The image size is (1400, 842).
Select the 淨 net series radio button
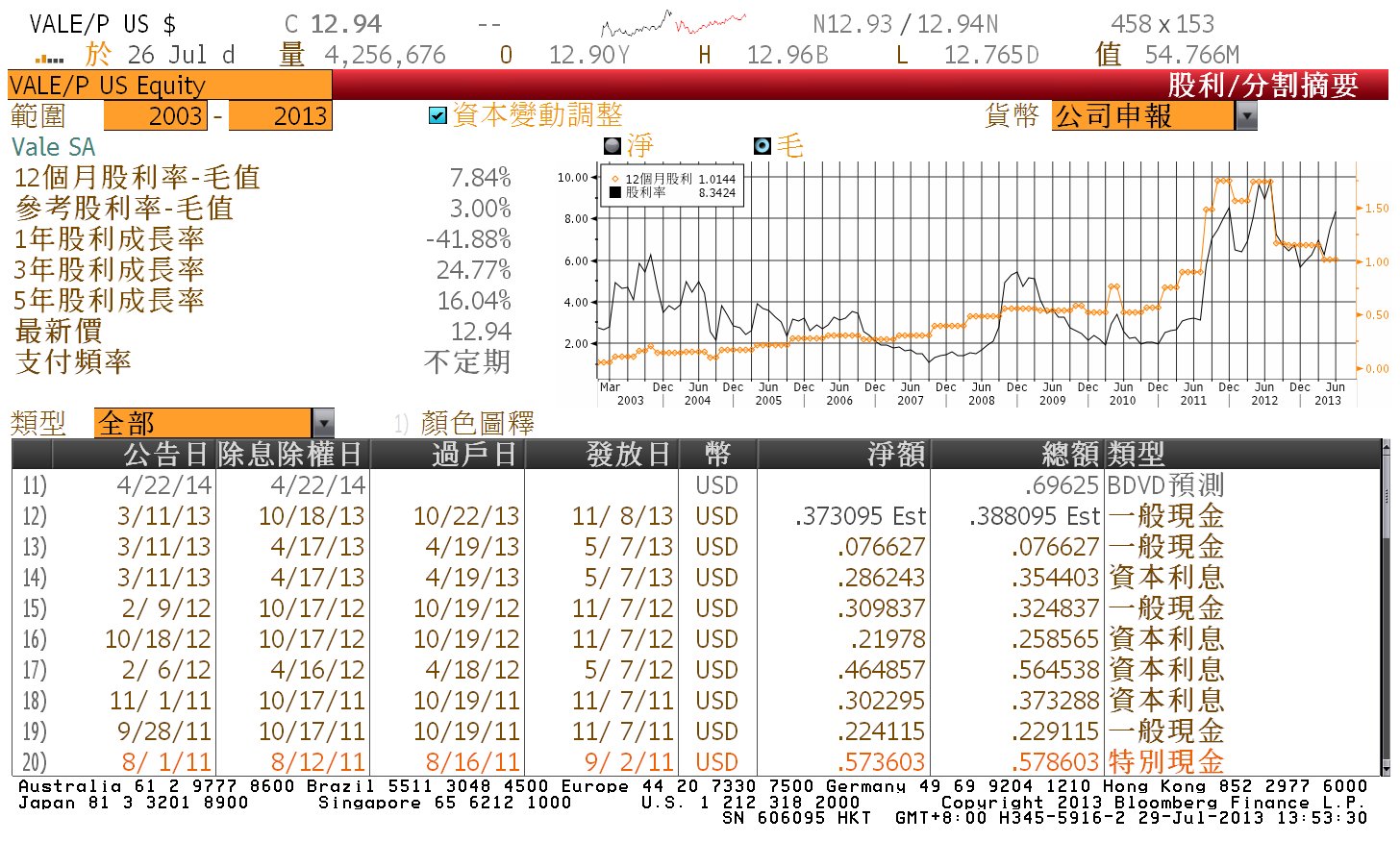[x=614, y=144]
